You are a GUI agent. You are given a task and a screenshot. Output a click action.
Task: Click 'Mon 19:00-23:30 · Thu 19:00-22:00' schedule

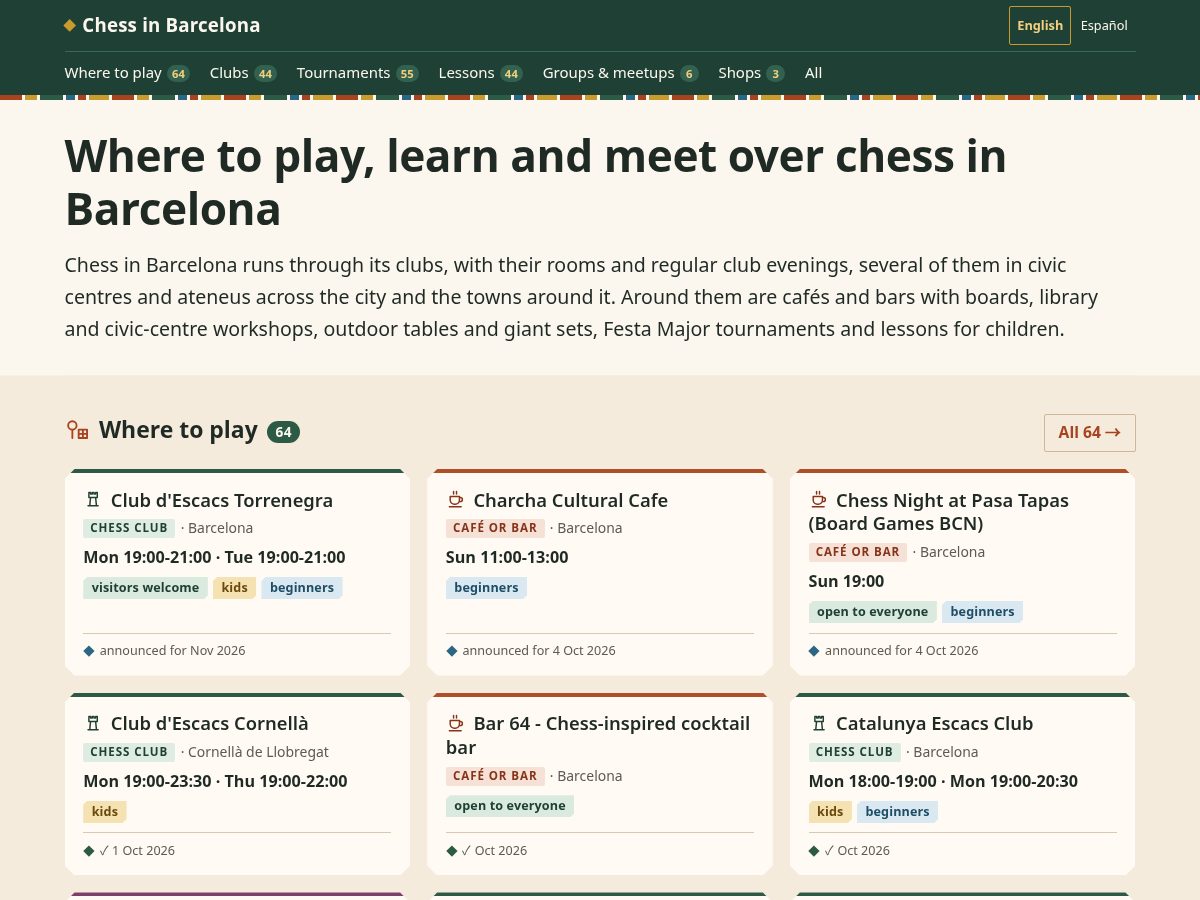click(215, 781)
